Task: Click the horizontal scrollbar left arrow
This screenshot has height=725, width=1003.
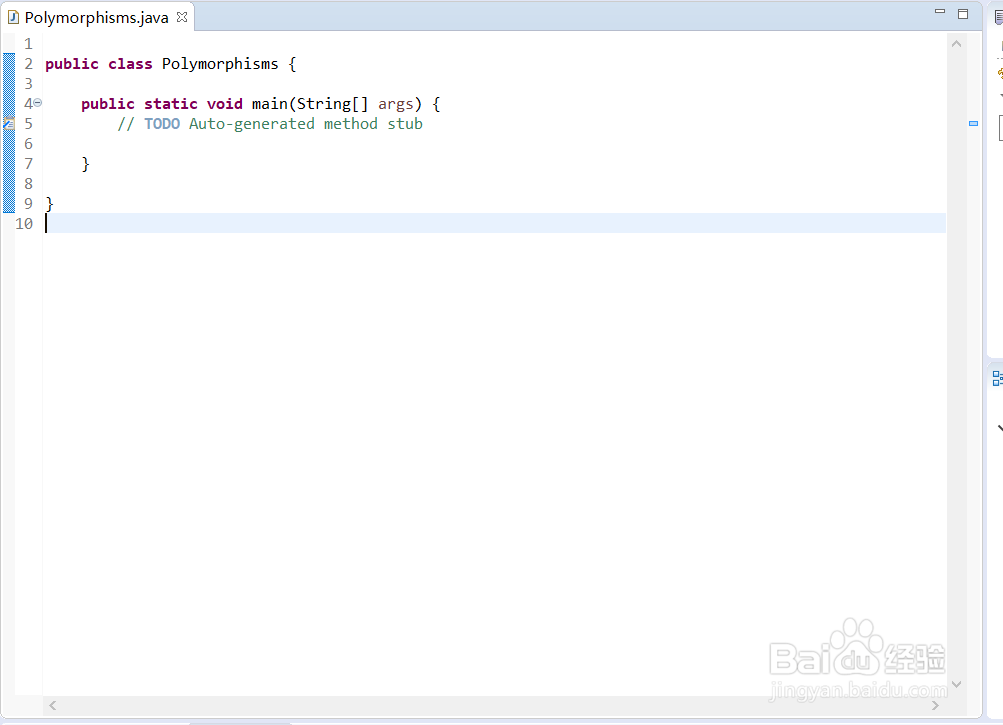Action: [x=52, y=705]
